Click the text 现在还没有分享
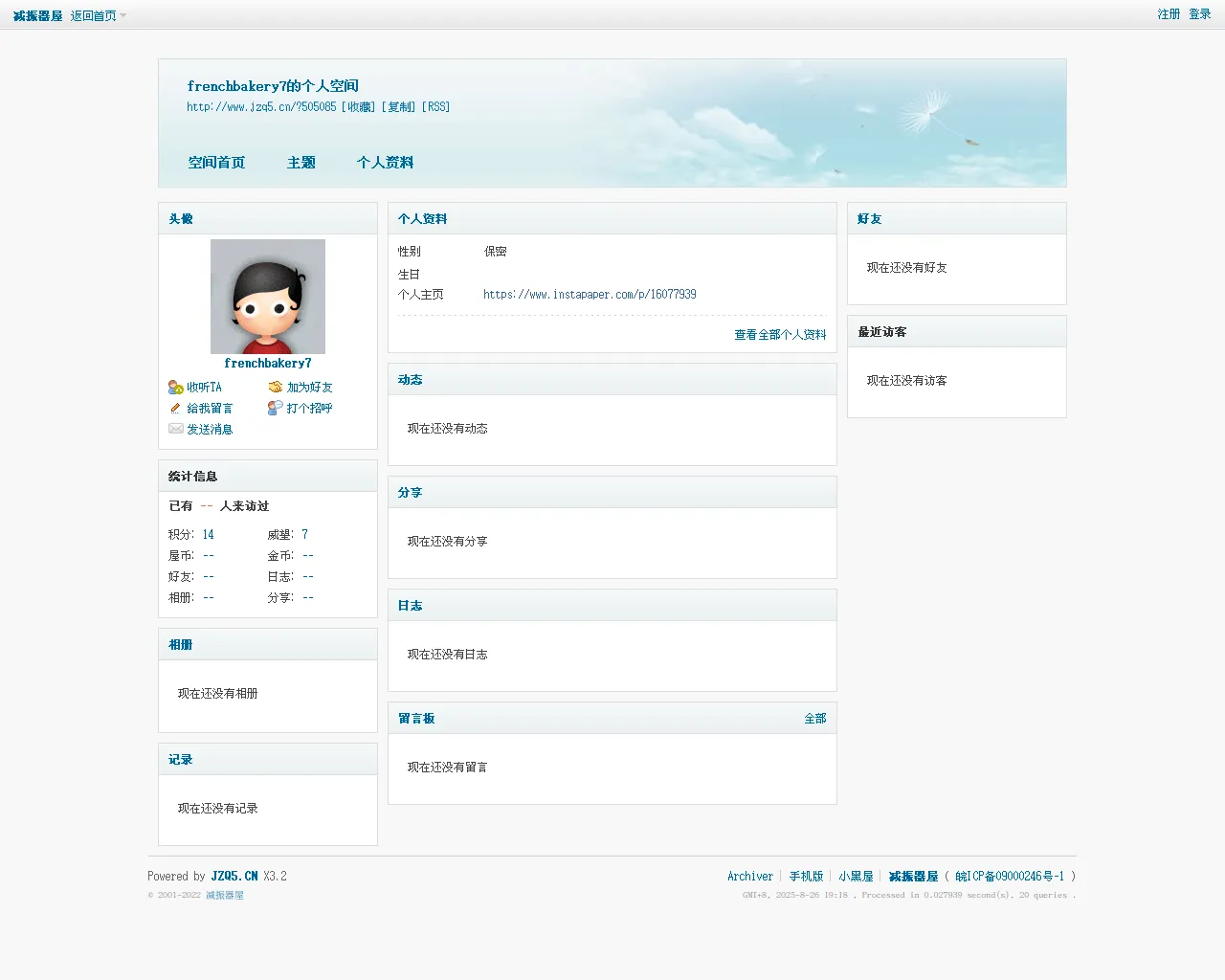 [x=448, y=542]
